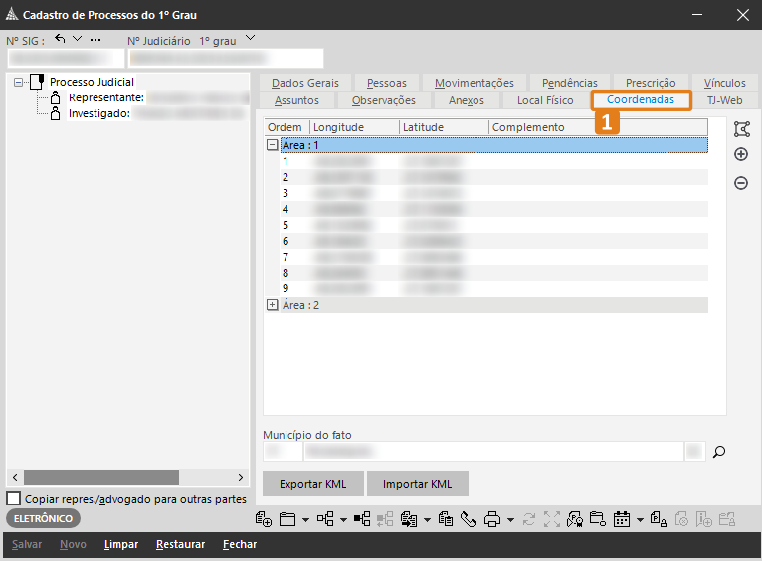Switch to the Dados Gerais tab

coord(305,83)
